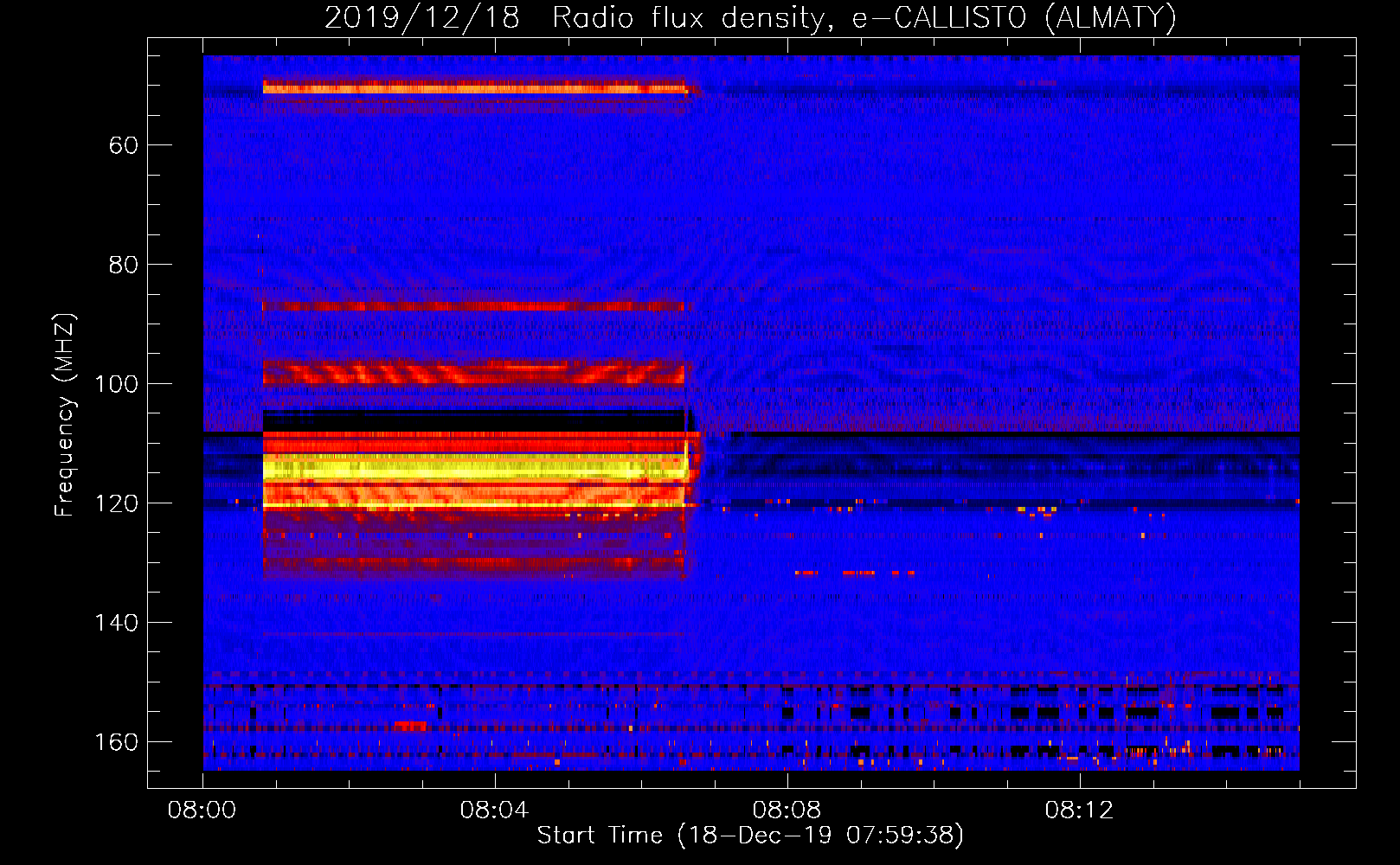
Task: Click the '08:00' time tick label
Action: (202, 811)
